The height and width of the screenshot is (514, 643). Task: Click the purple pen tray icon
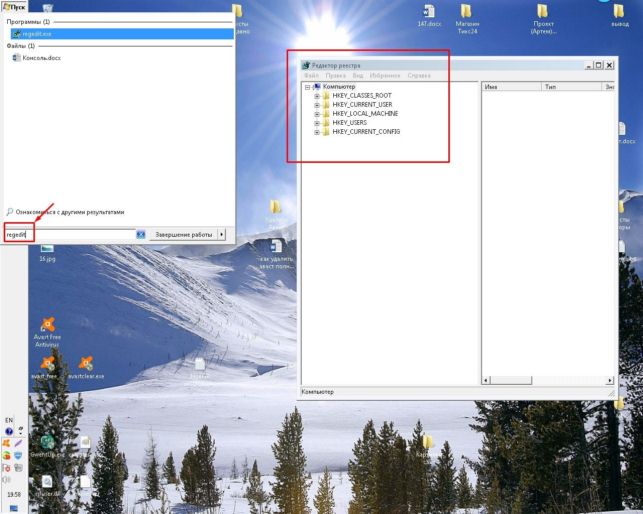tap(18, 443)
